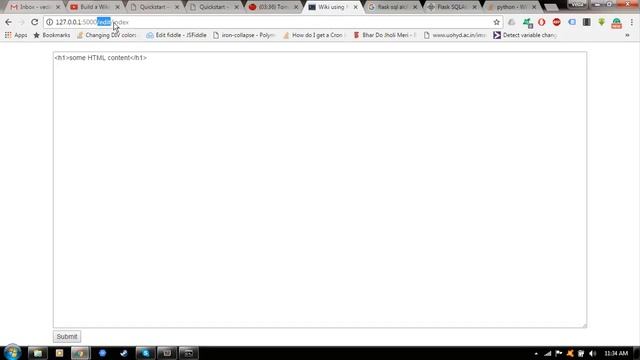
Task: Open Steam from the taskbar
Action: [124, 353]
